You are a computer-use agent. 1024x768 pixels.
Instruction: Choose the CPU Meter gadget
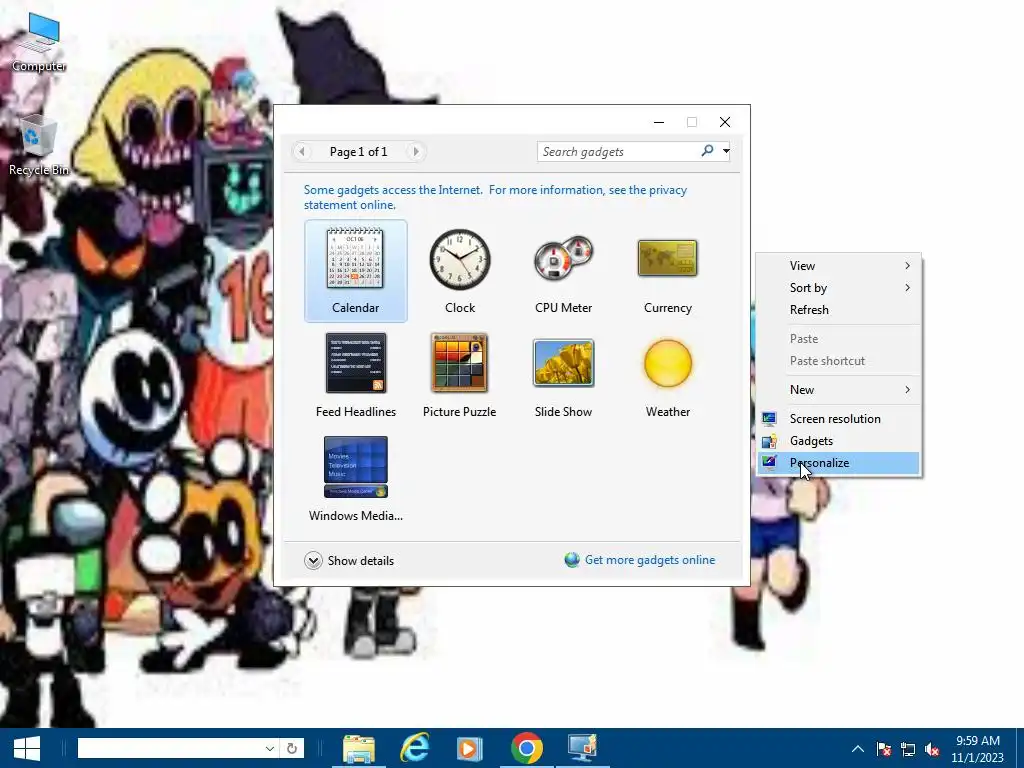click(x=564, y=271)
